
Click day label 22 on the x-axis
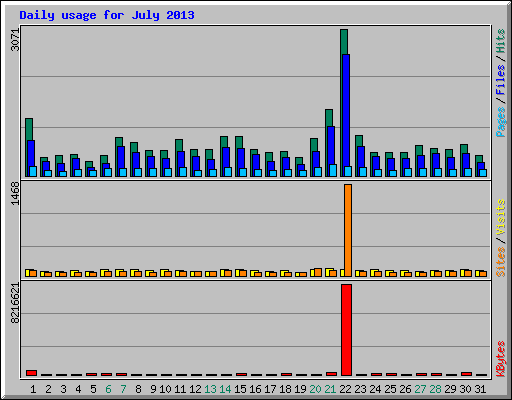pyautogui.click(x=345, y=389)
